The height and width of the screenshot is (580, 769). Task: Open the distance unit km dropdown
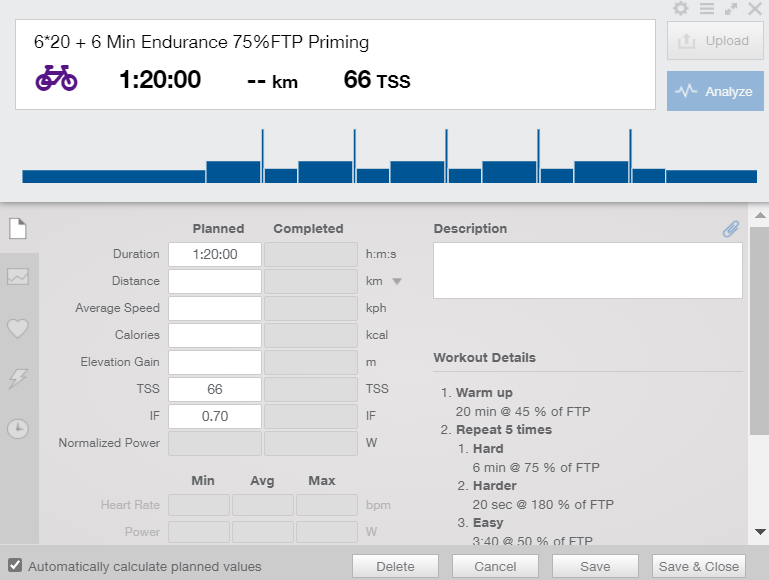[397, 282]
